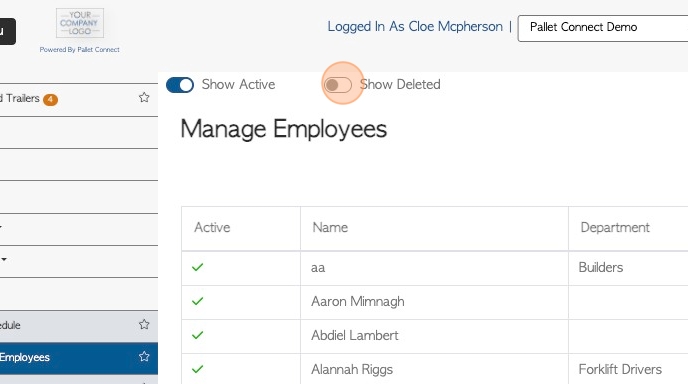688x384 pixels.
Task: Click the orange 4 badge on Trailers
Action: click(50, 100)
